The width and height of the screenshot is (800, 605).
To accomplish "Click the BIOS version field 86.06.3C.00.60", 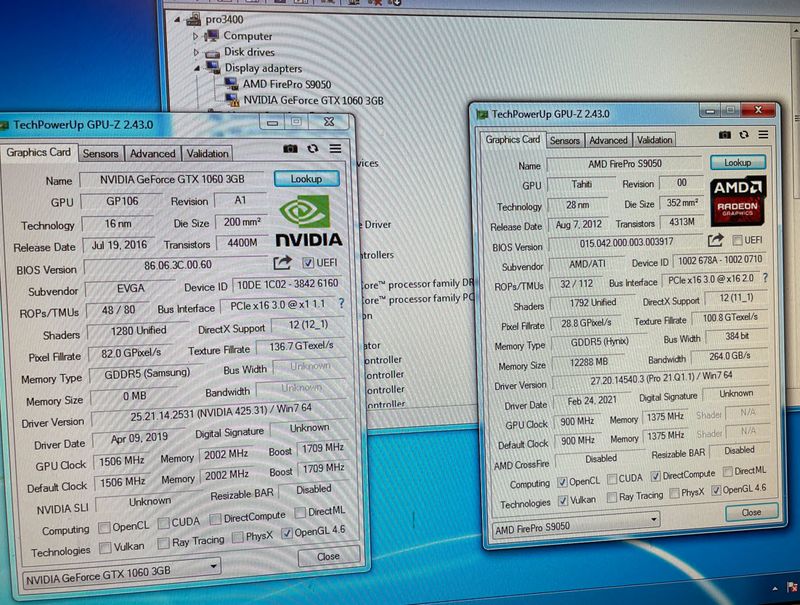I will click(178, 265).
